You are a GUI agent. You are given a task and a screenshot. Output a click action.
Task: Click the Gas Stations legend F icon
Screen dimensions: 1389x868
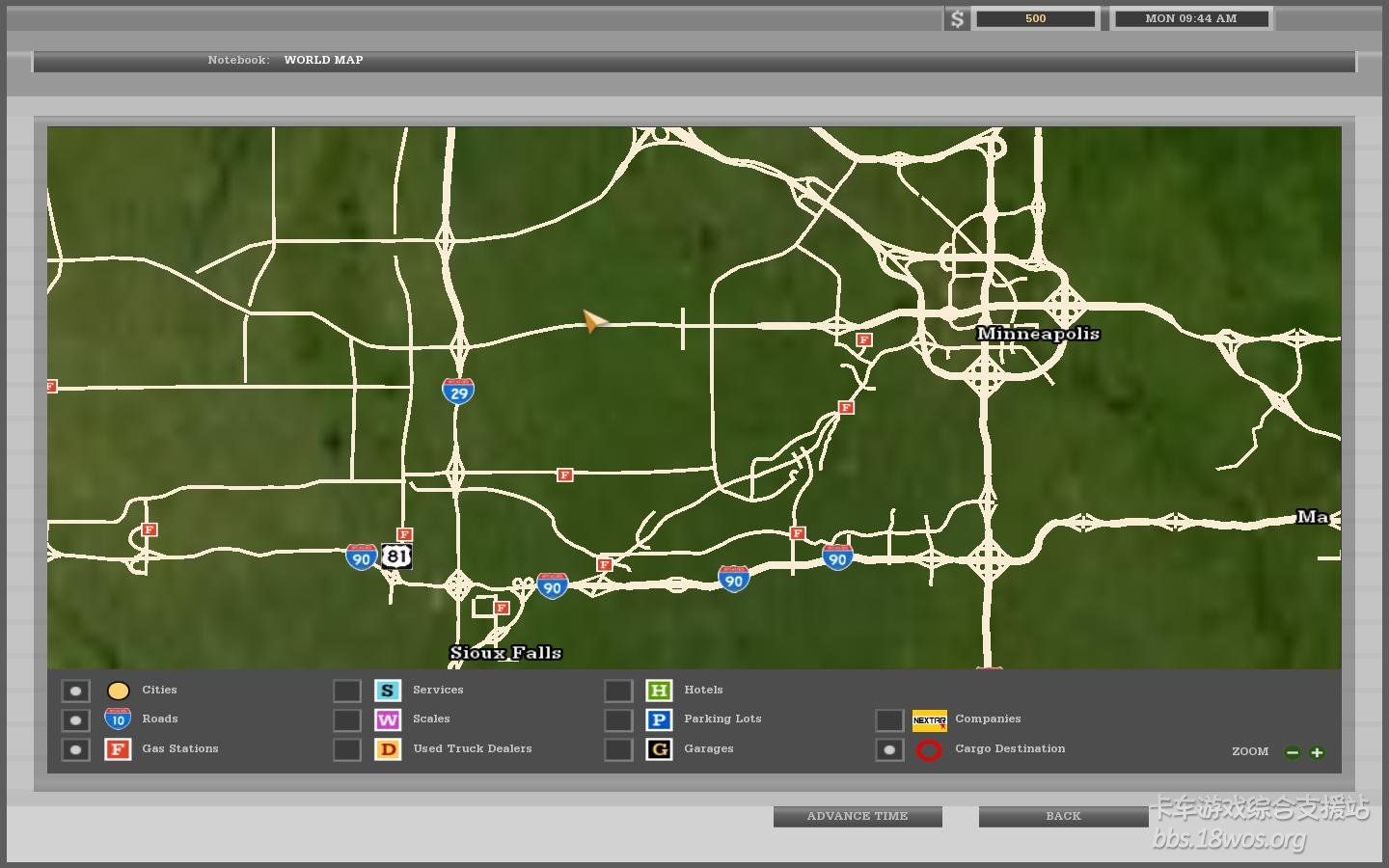118,749
